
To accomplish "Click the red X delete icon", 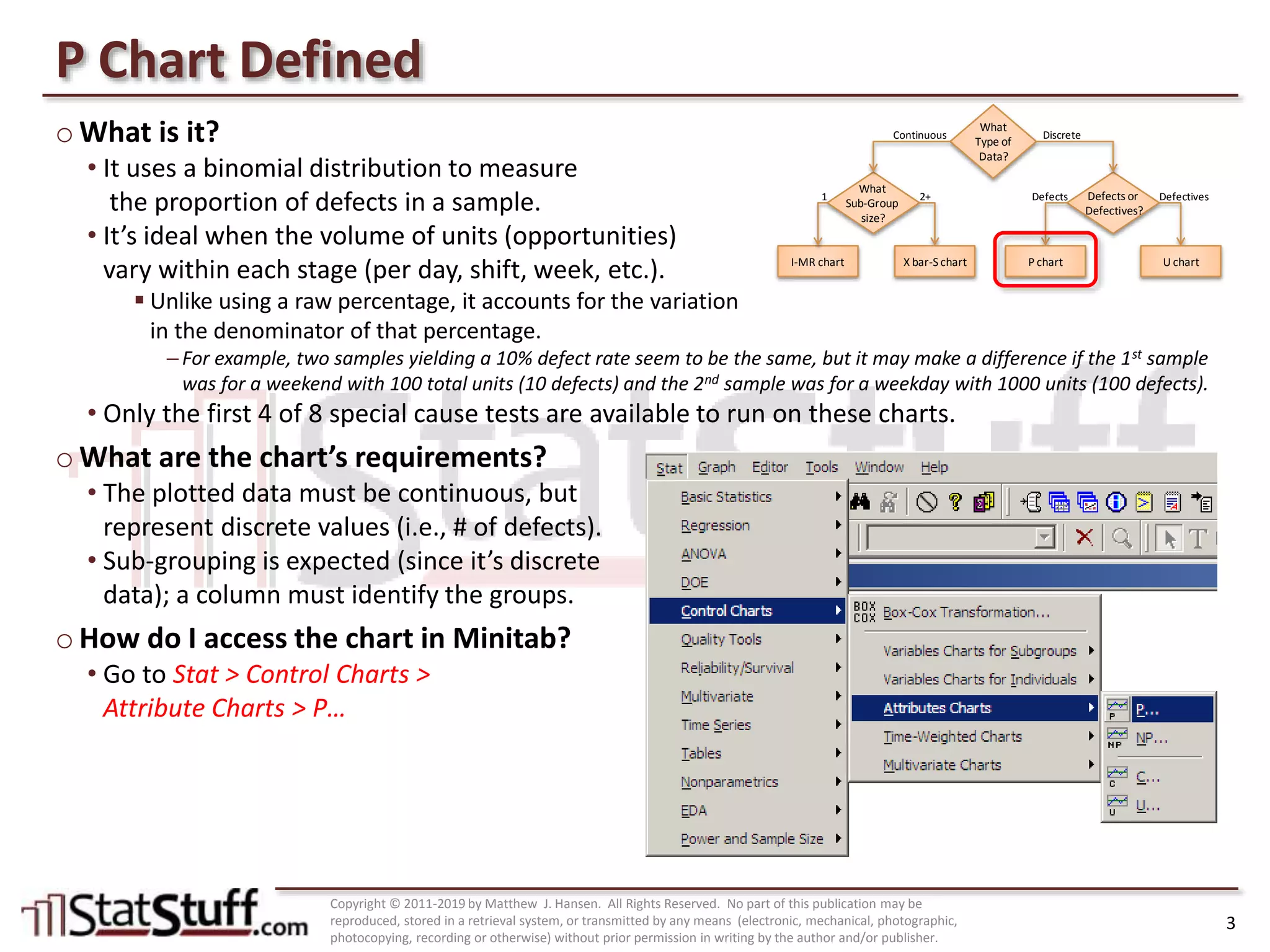I will [1084, 537].
